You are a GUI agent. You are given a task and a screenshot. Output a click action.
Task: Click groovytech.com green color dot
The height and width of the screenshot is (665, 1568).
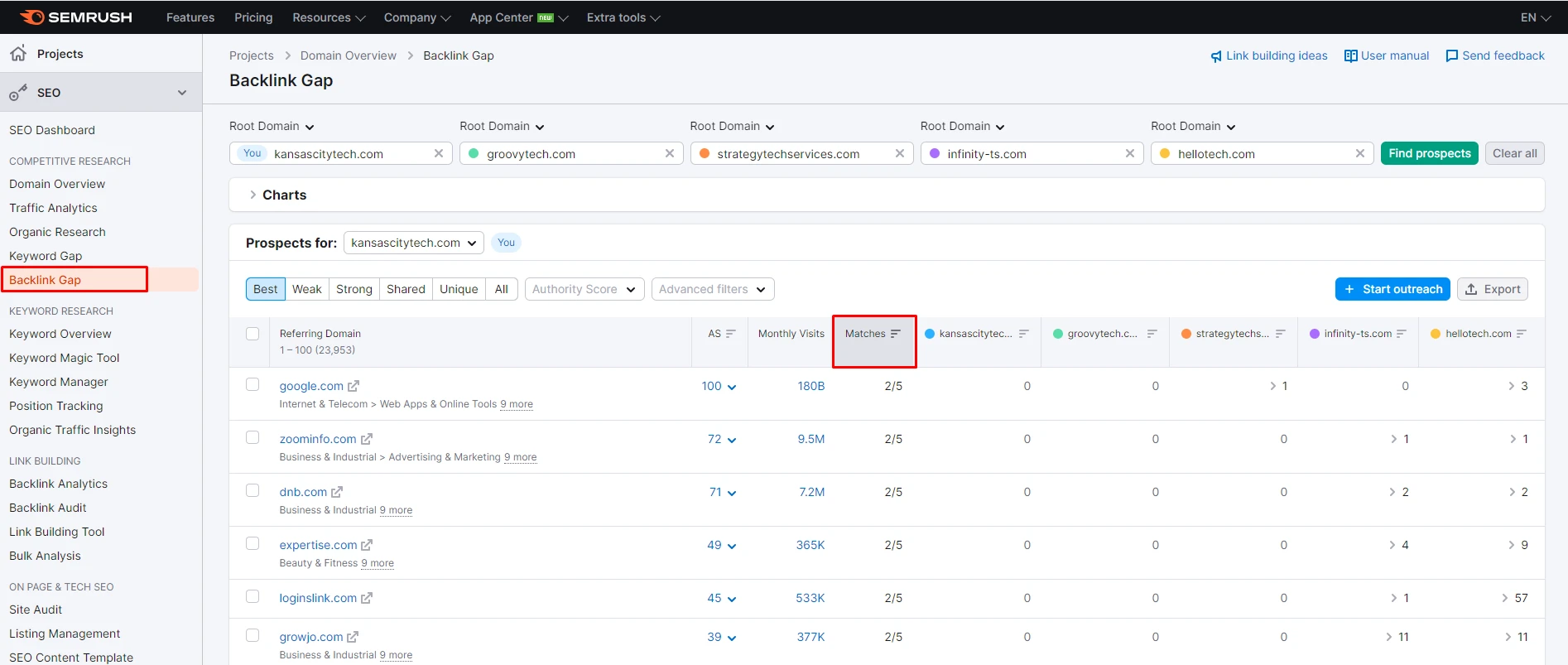pos(474,153)
